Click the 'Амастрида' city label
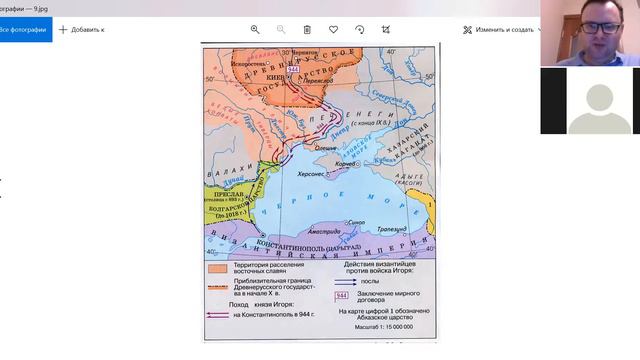This screenshot has height=360, width=640. coord(324,231)
